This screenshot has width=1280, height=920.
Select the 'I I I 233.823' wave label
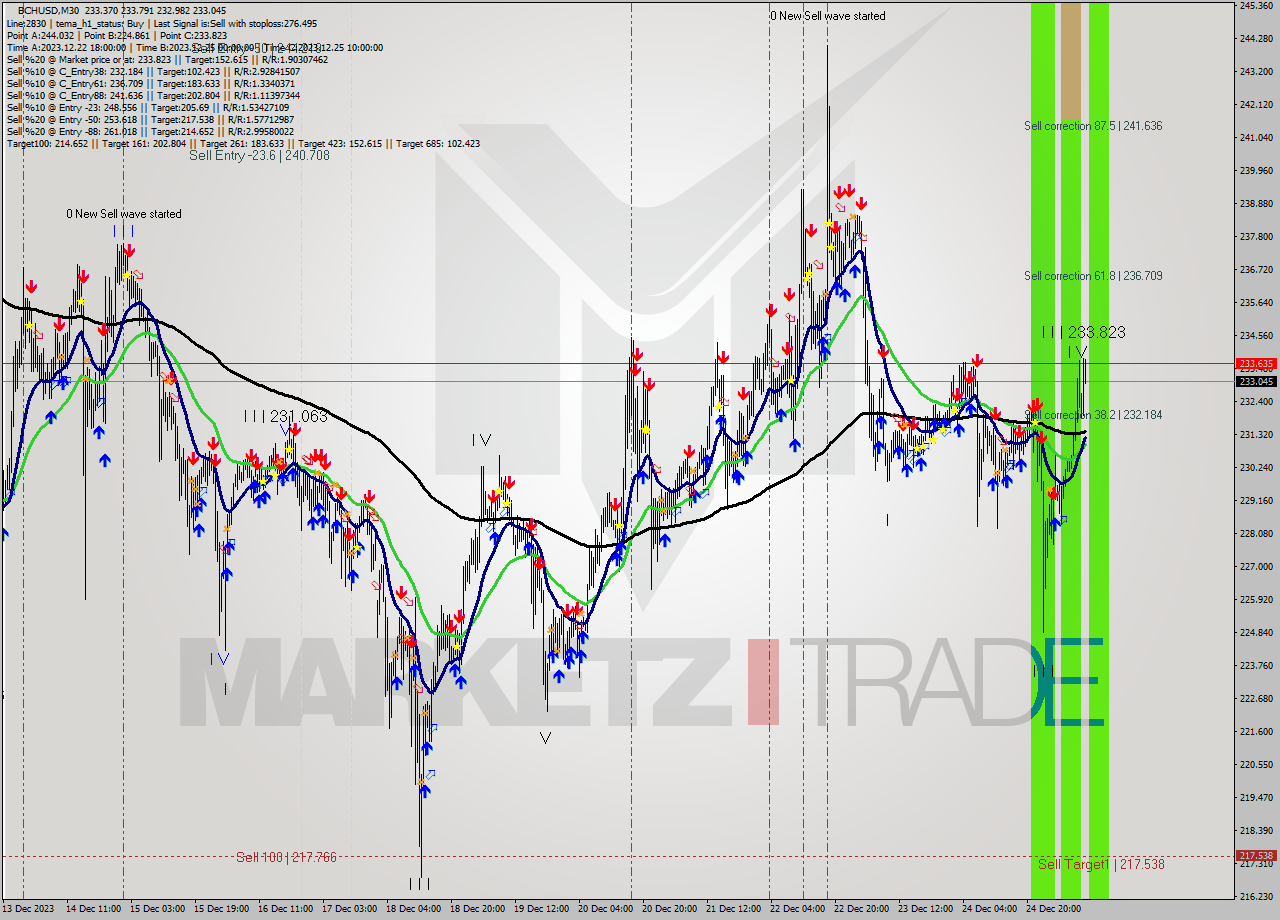pos(1083,332)
